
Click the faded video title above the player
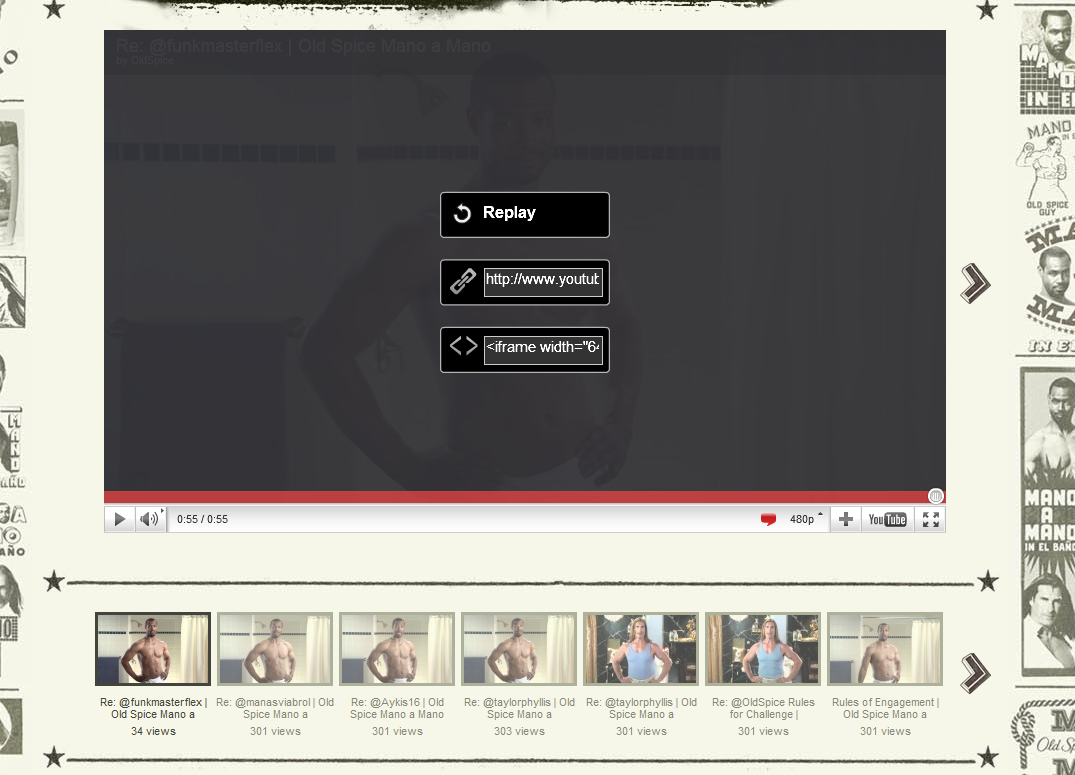pyautogui.click(x=303, y=46)
